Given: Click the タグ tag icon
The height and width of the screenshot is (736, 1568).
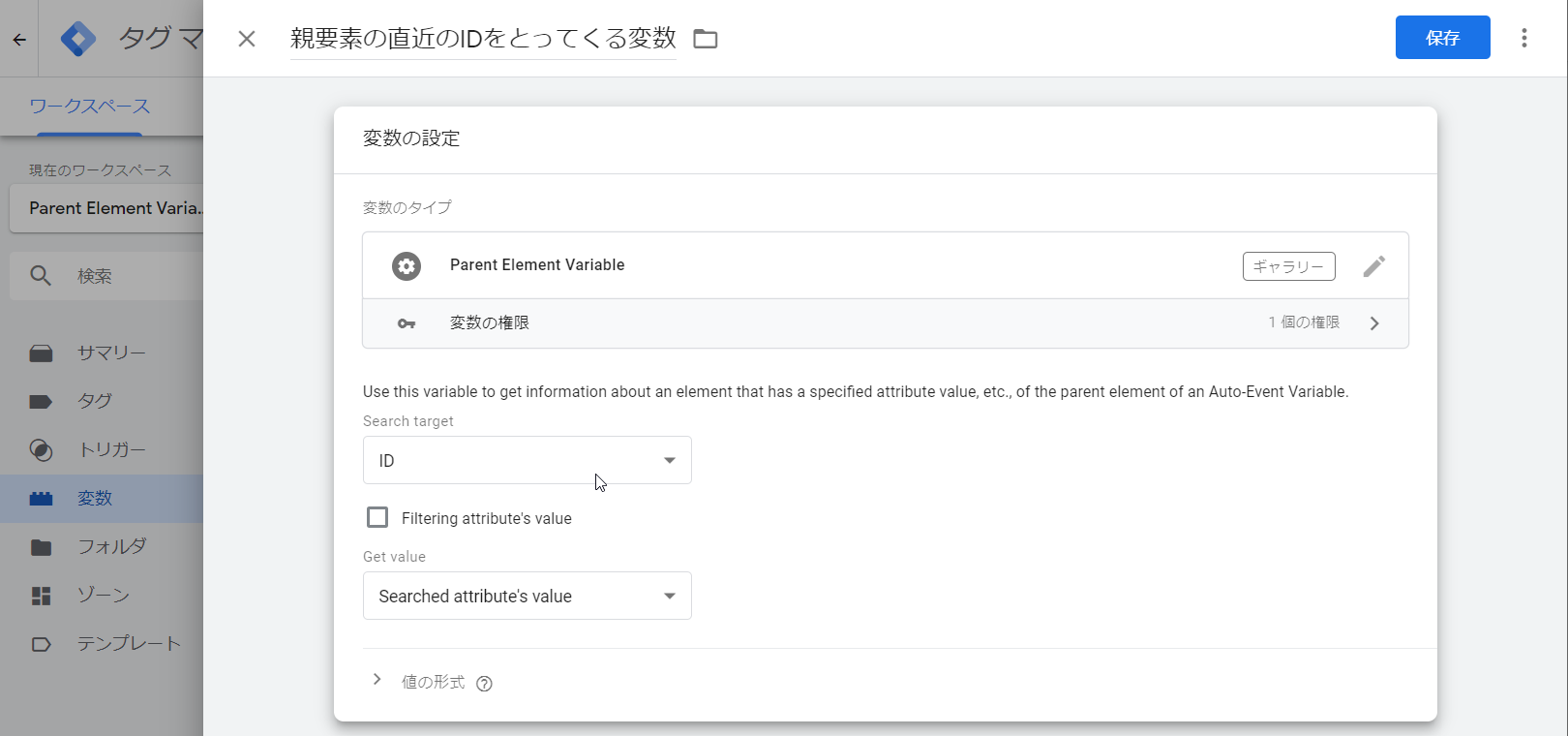Looking at the screenshot, I should [41, 402].
